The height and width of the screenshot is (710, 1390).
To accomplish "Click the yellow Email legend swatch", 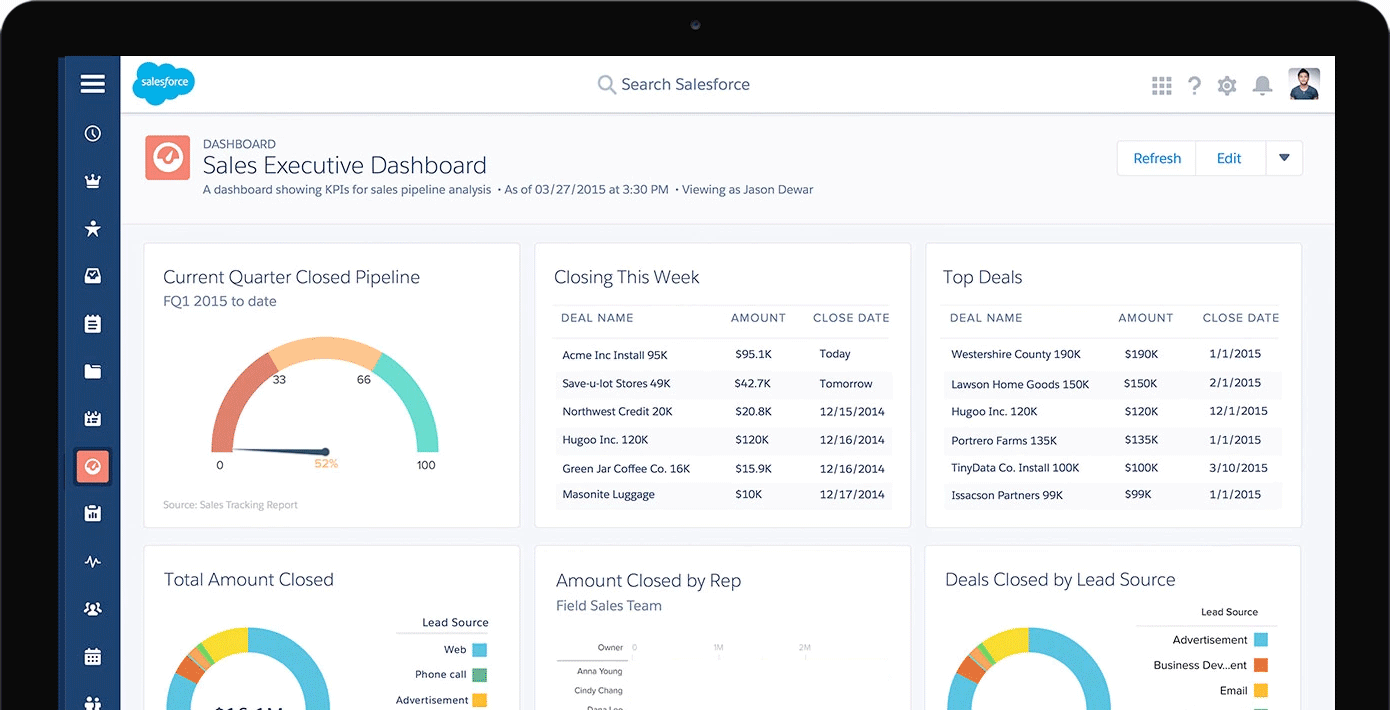I will pyautogui.click(x=1261, y=690).
